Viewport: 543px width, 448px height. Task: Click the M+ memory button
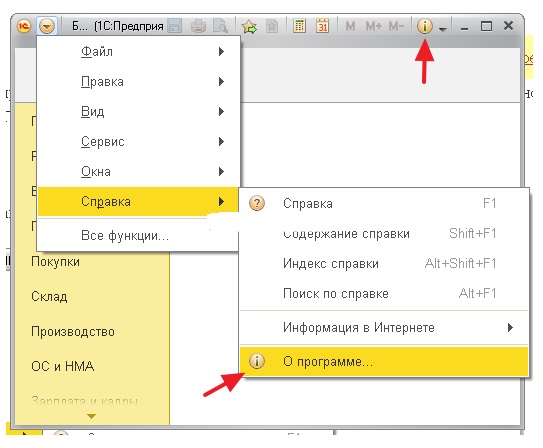pos(373,26)
